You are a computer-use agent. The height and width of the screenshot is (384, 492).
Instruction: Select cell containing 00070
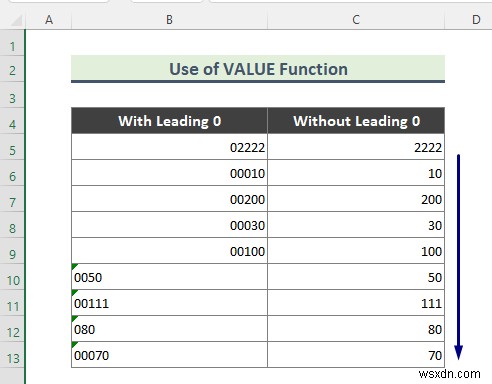coord(169,355)
